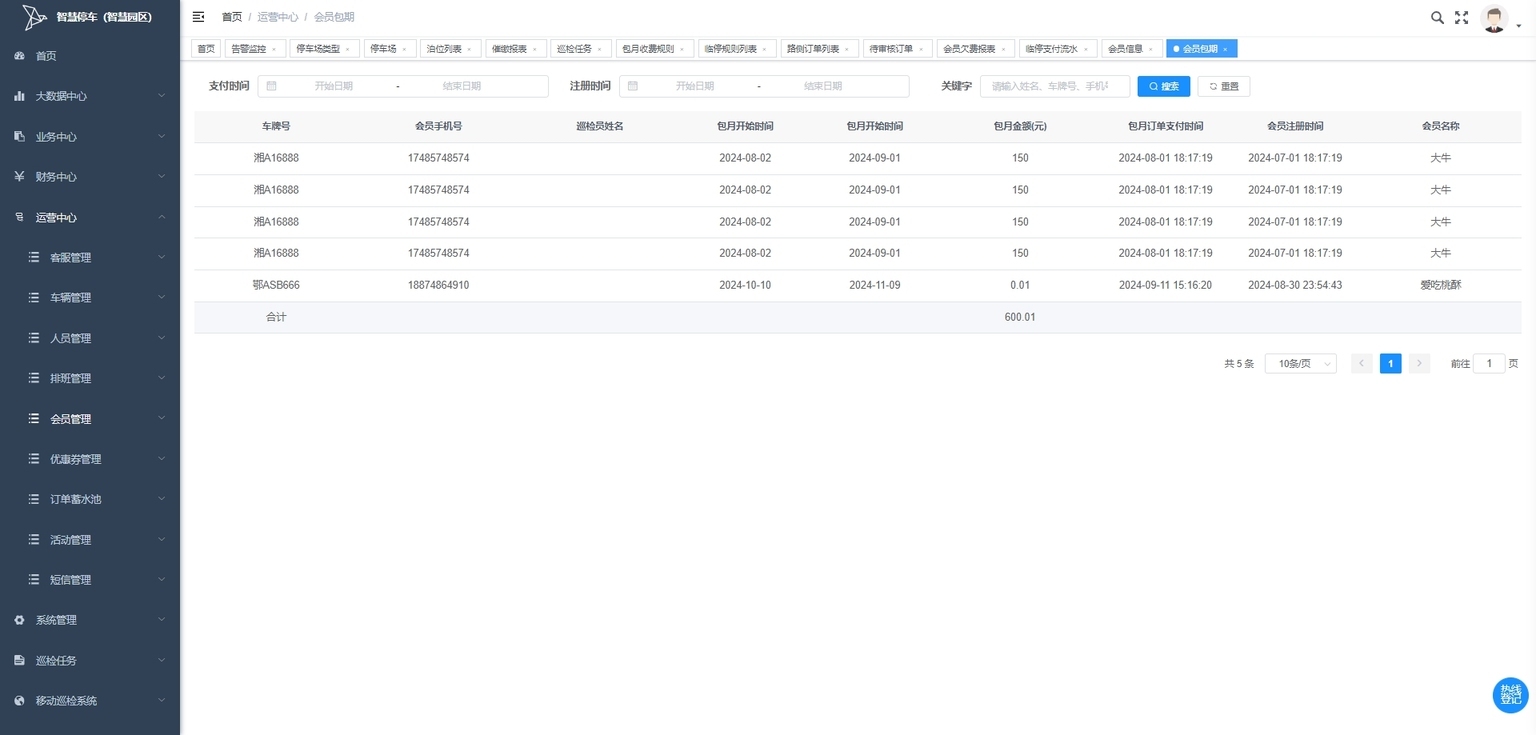Toggle fullscreen mode icon
Image resolution: width=1536 pixels, height=735 pixels.
click(x=1462, y=17)
